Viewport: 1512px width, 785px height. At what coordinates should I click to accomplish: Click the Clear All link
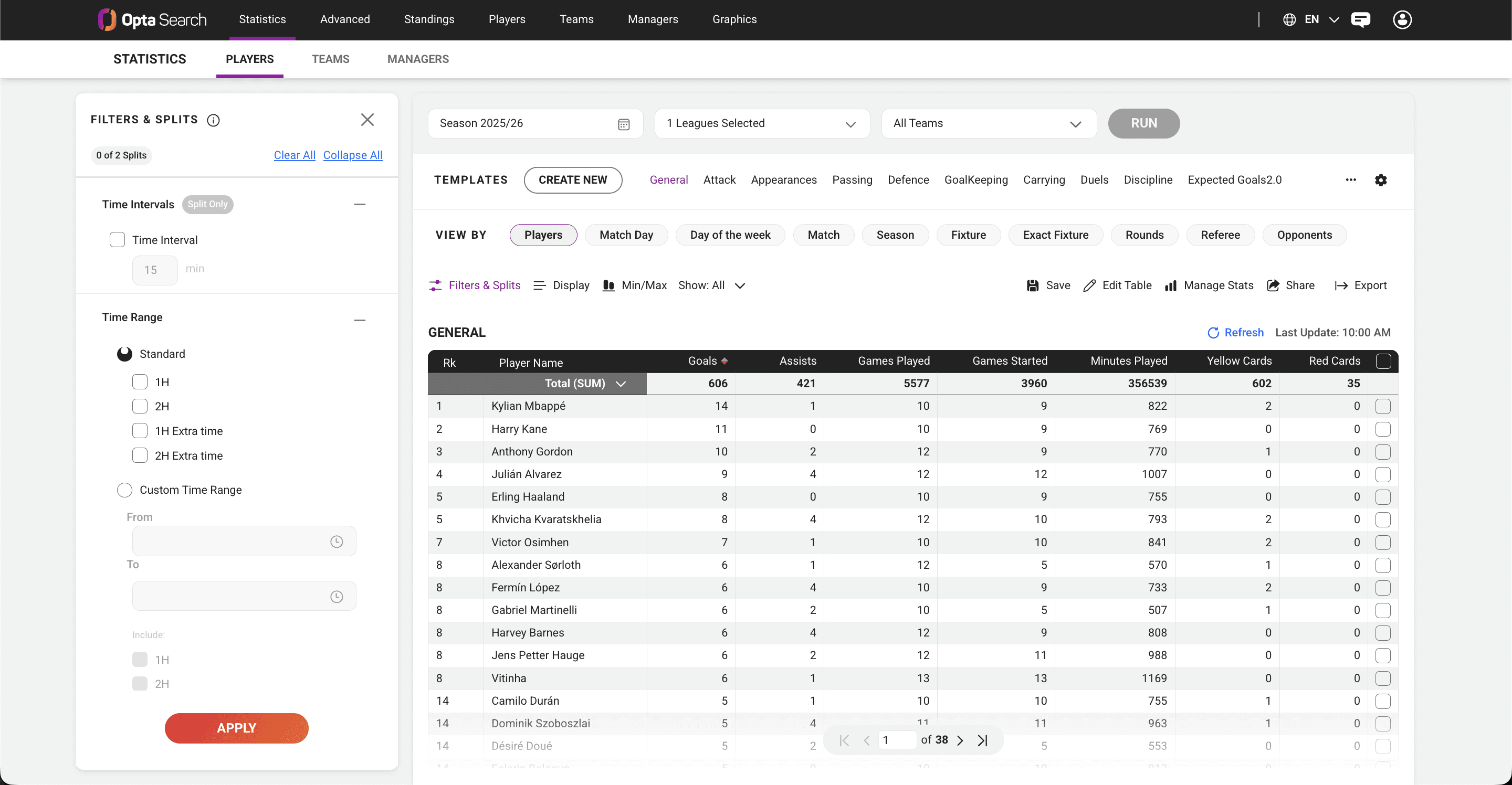(x=294, y=155)
